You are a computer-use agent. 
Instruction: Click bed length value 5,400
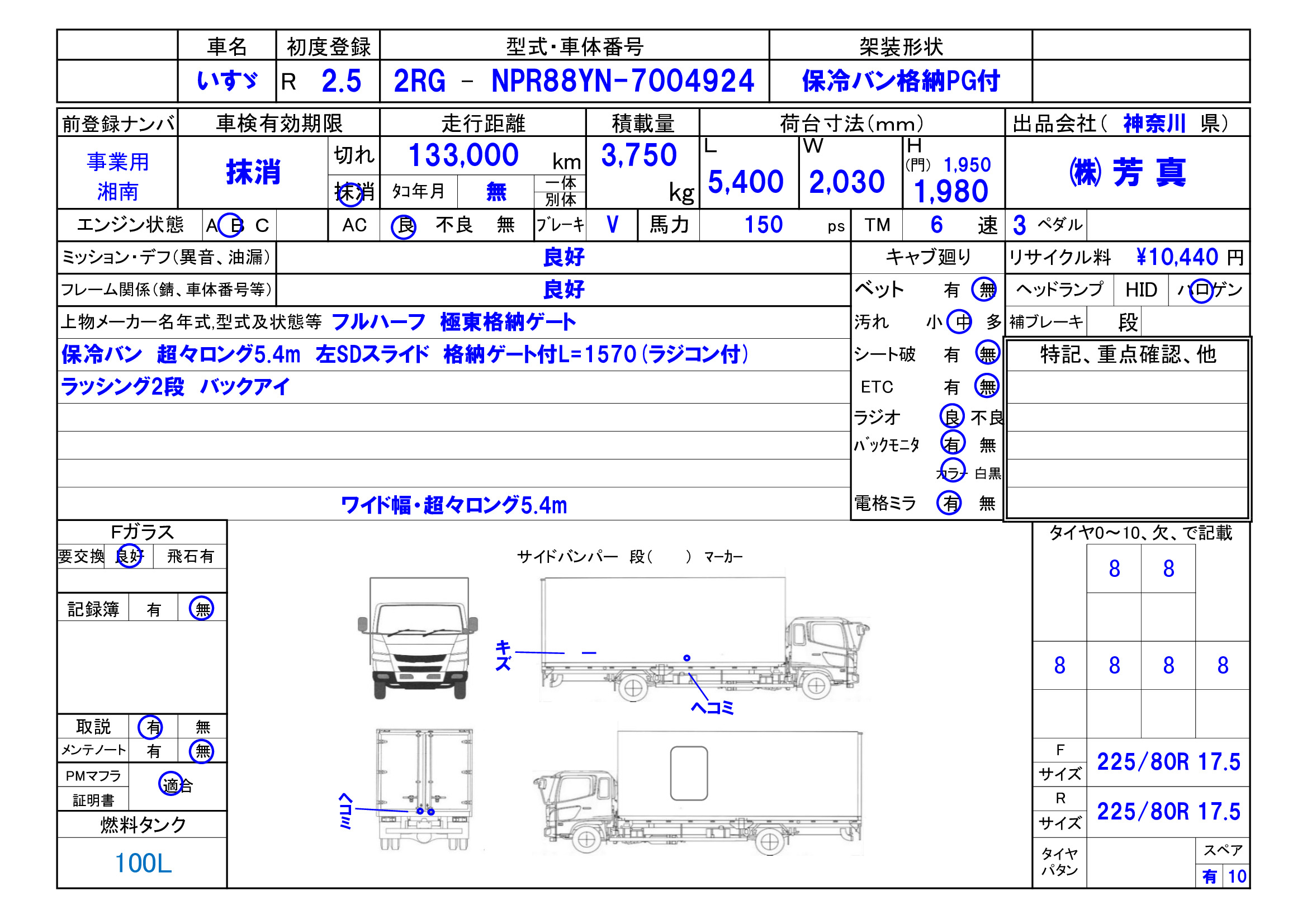coord(745,182)
